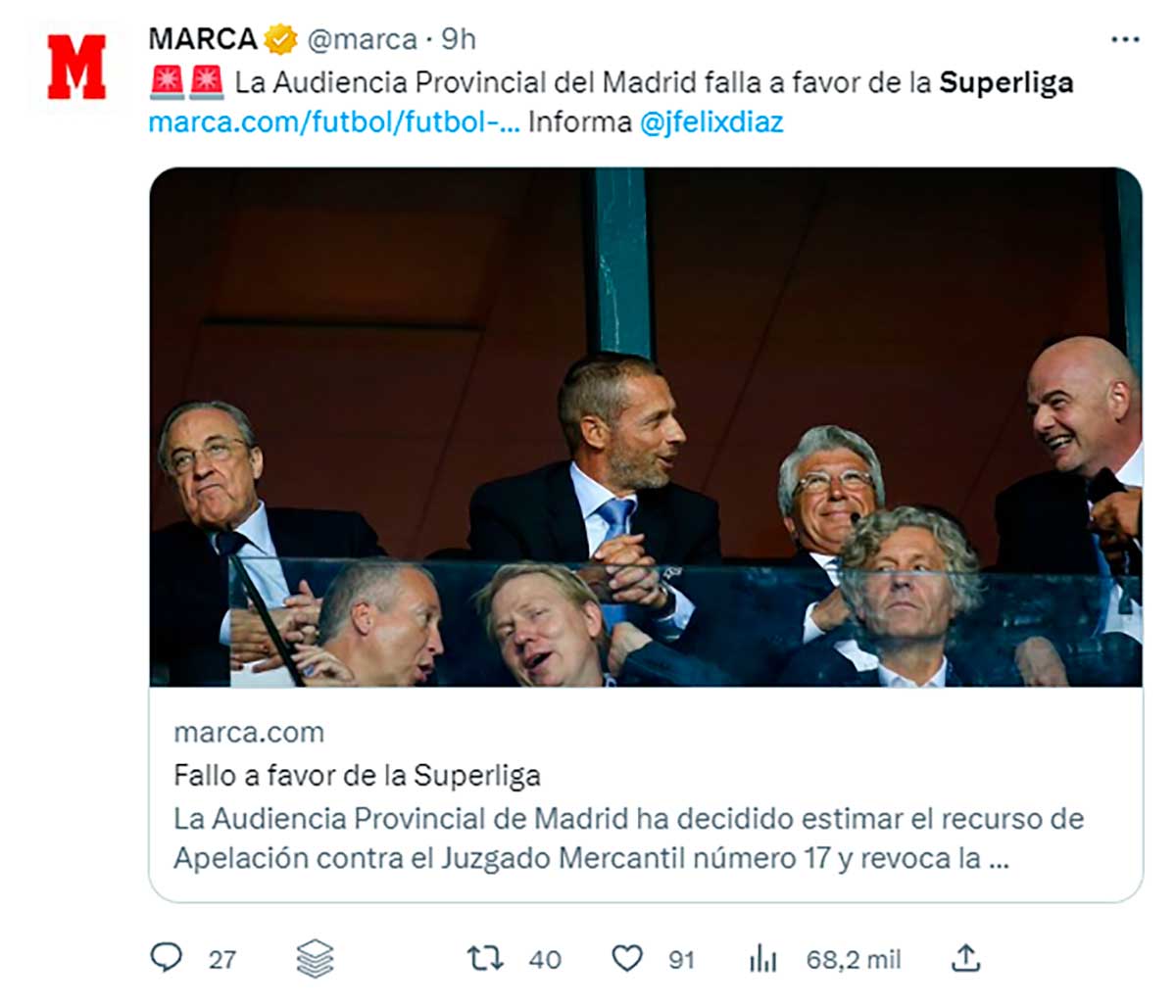This screenshot has width=1176, height=1008.
Task: Click the reply count 27
Action: [x=222, y=959]
